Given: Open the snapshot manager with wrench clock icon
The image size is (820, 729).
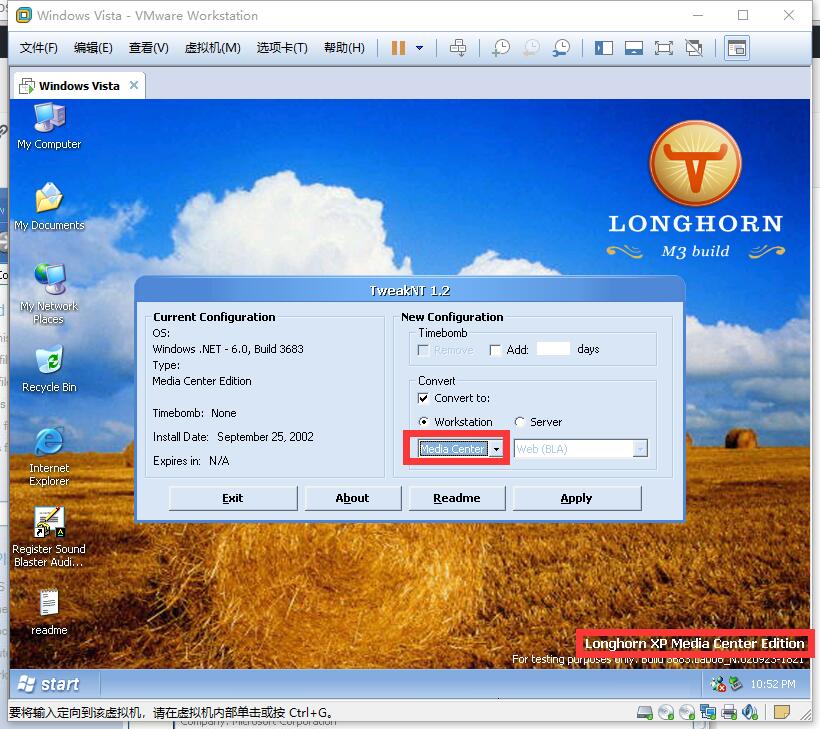Looking at the screenshot, I should pyautogui.click(x=562, y=48).
